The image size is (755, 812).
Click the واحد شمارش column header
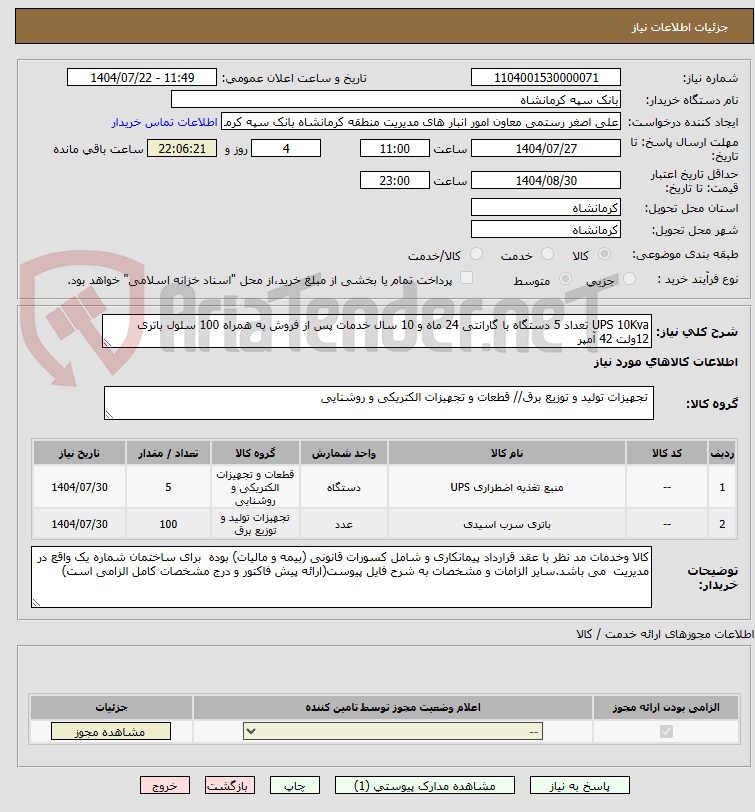(x=343, y=453)
